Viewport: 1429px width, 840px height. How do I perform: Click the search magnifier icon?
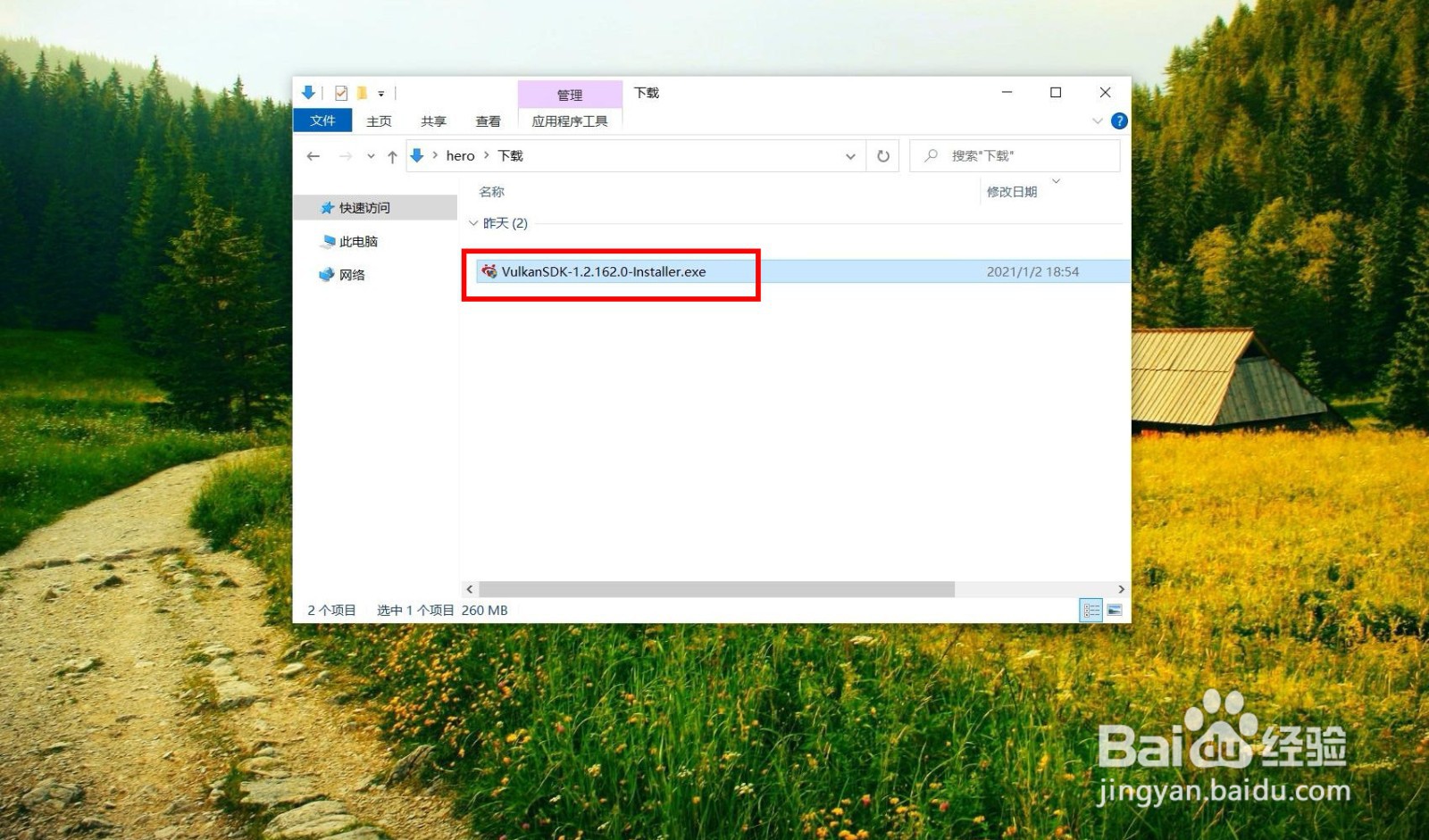[x=931, y=155]
